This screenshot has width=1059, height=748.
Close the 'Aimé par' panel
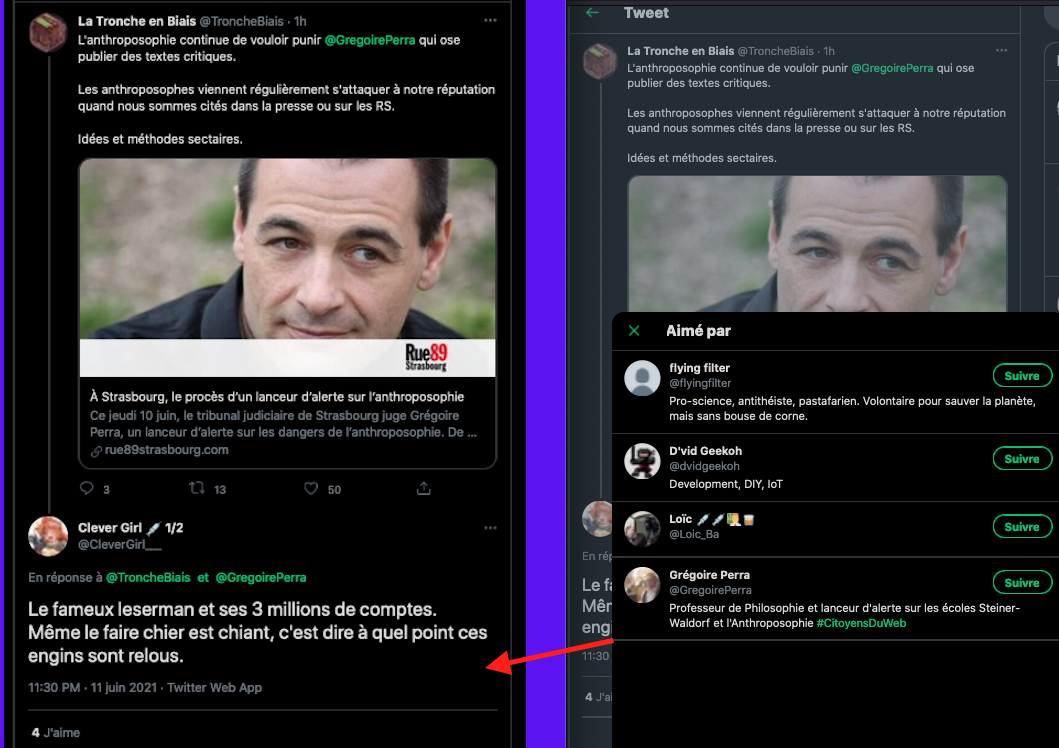[633, 331]
